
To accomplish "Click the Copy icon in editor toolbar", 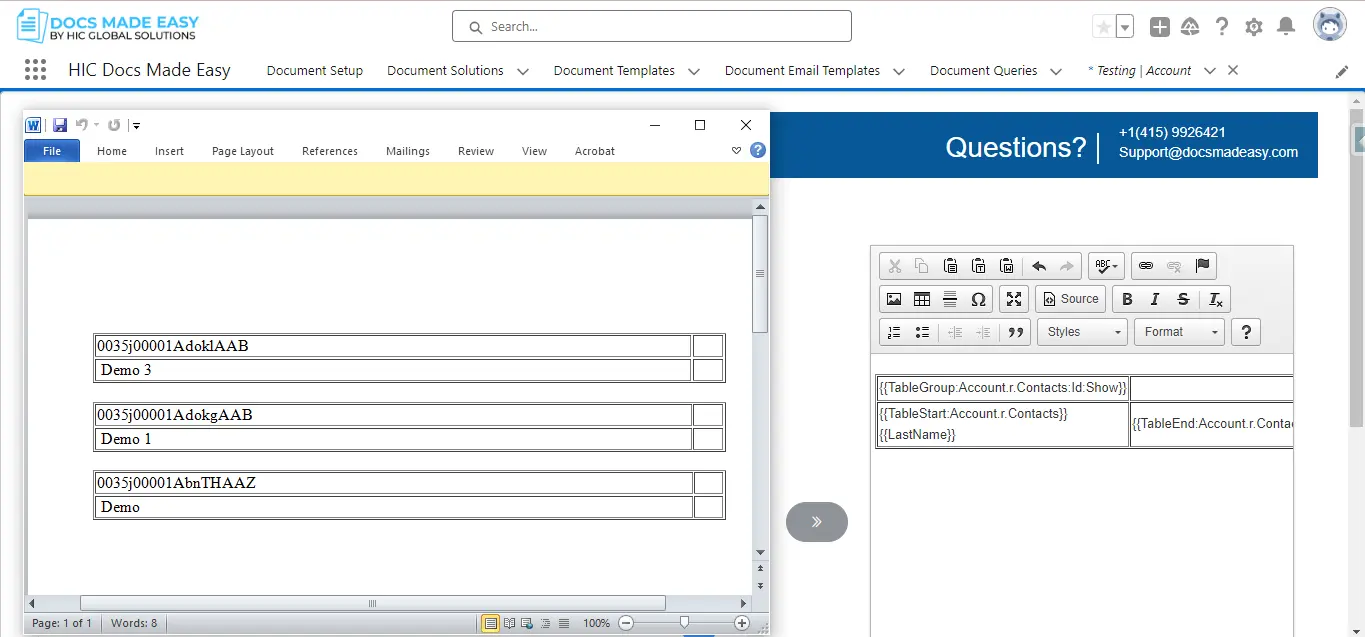I will [x=922, y=266].
